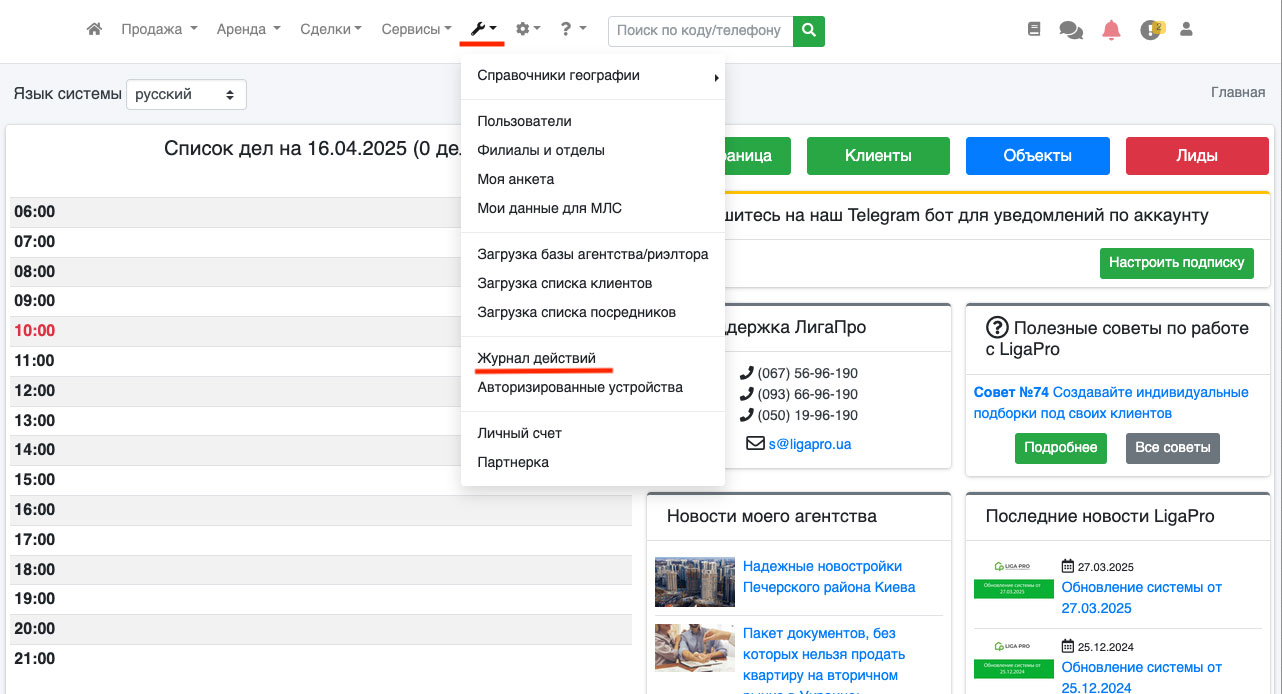
Task: Open the gear settings dropdown
Action: [x=528, y=30]
